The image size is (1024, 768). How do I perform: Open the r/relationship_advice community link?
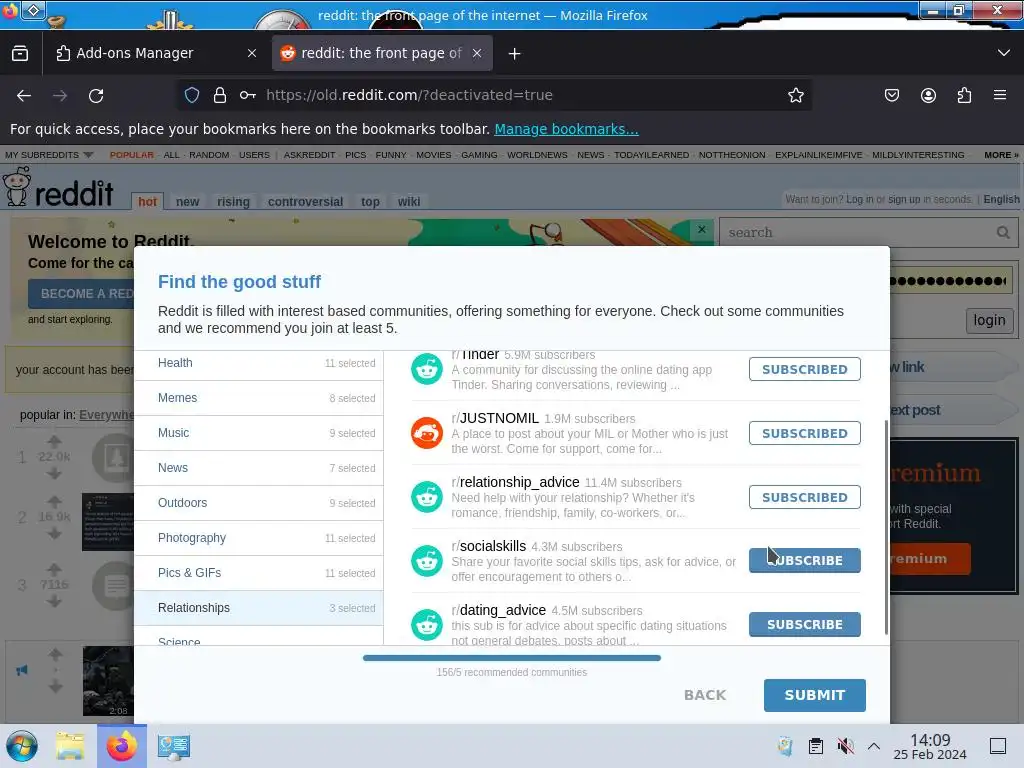click(x=515, y=482)
